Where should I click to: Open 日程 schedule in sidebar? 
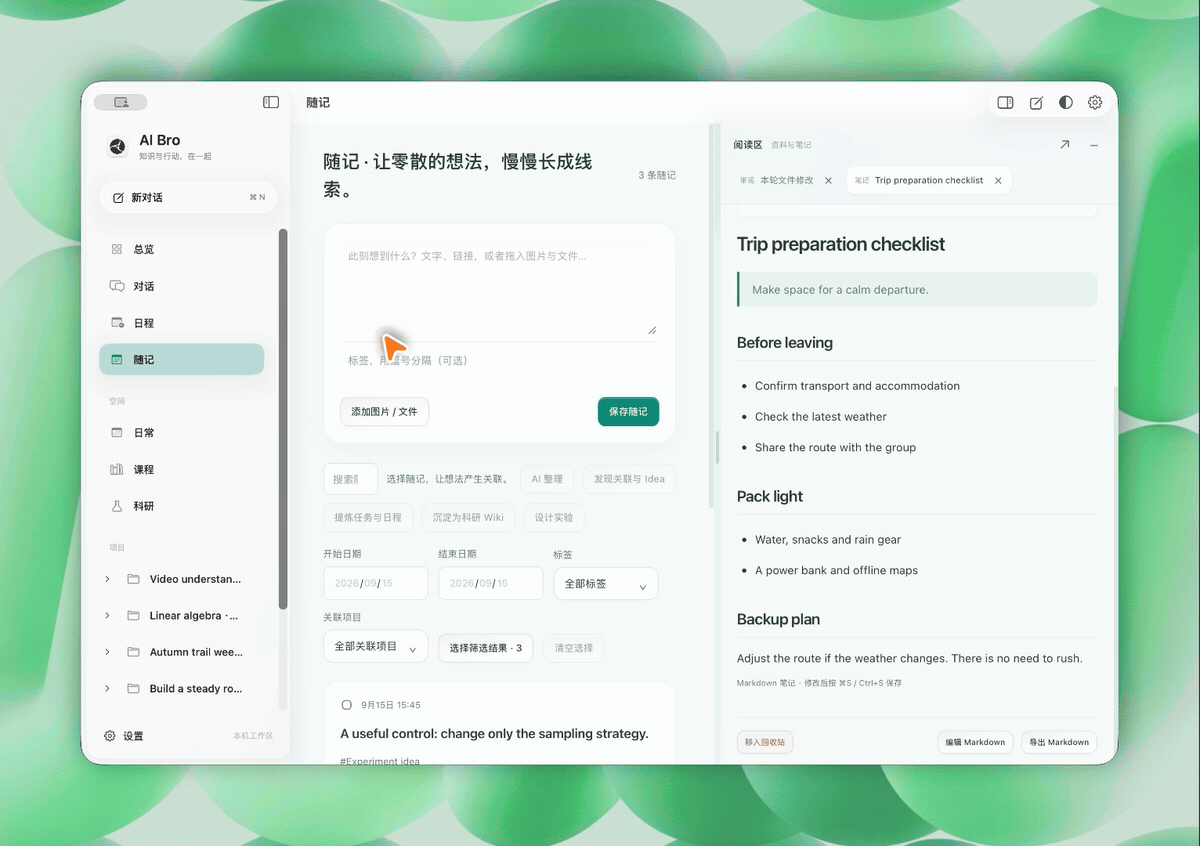(x=182, y=323)
